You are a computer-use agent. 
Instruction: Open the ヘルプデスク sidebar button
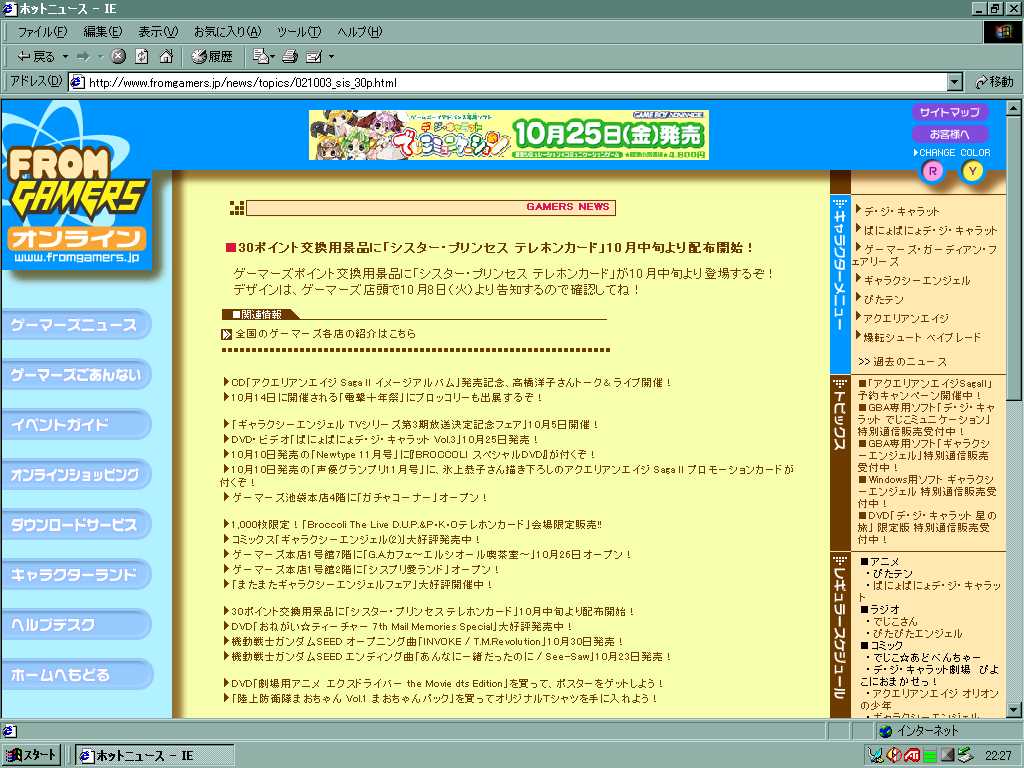[76, 625]
